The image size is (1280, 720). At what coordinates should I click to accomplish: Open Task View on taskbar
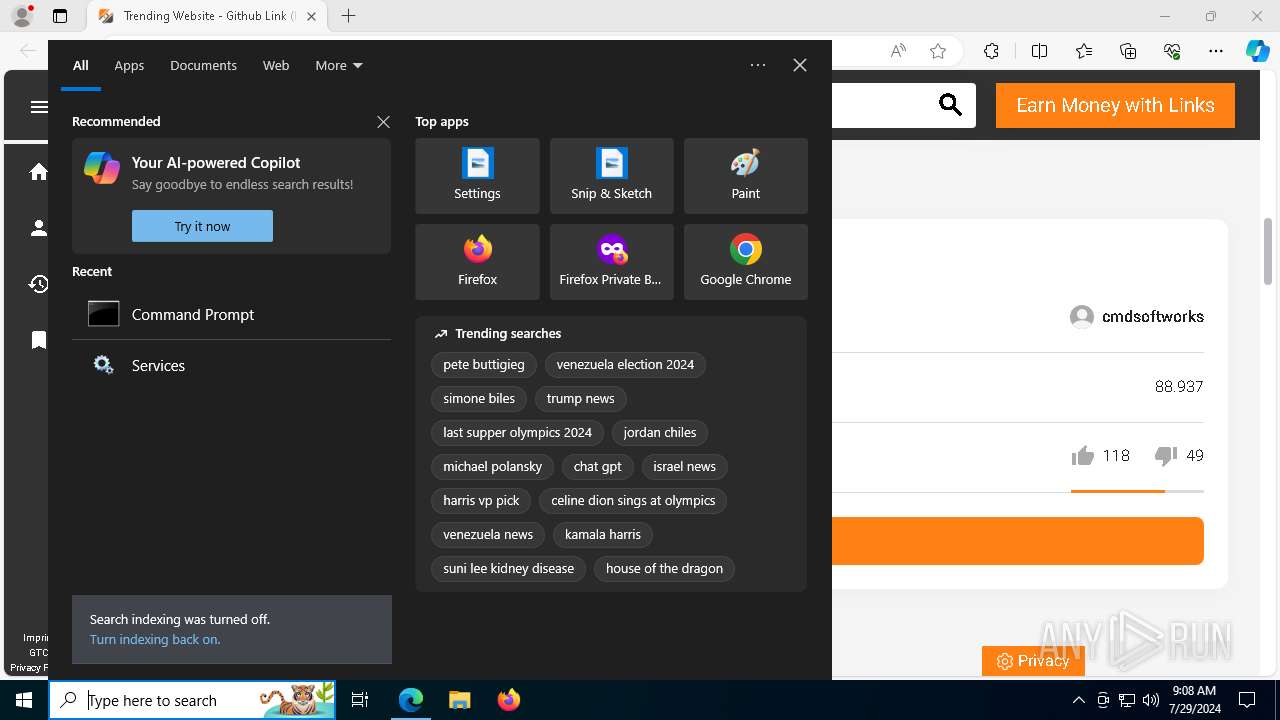coord(360,700)
